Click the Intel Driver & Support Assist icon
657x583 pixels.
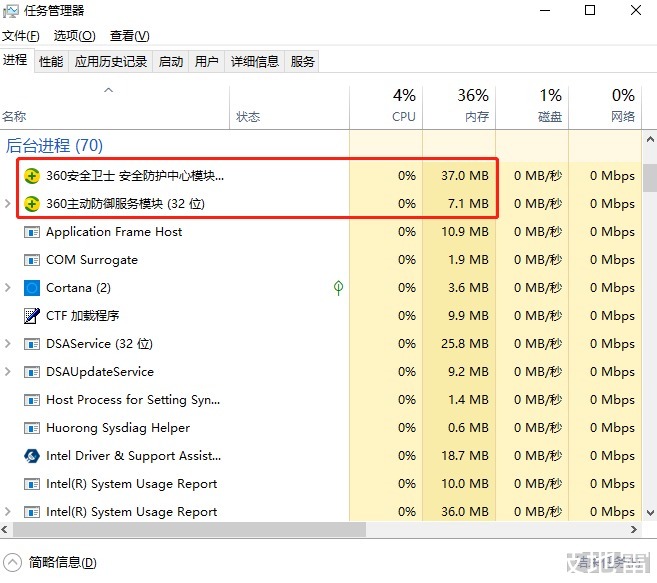click(32, 456)
